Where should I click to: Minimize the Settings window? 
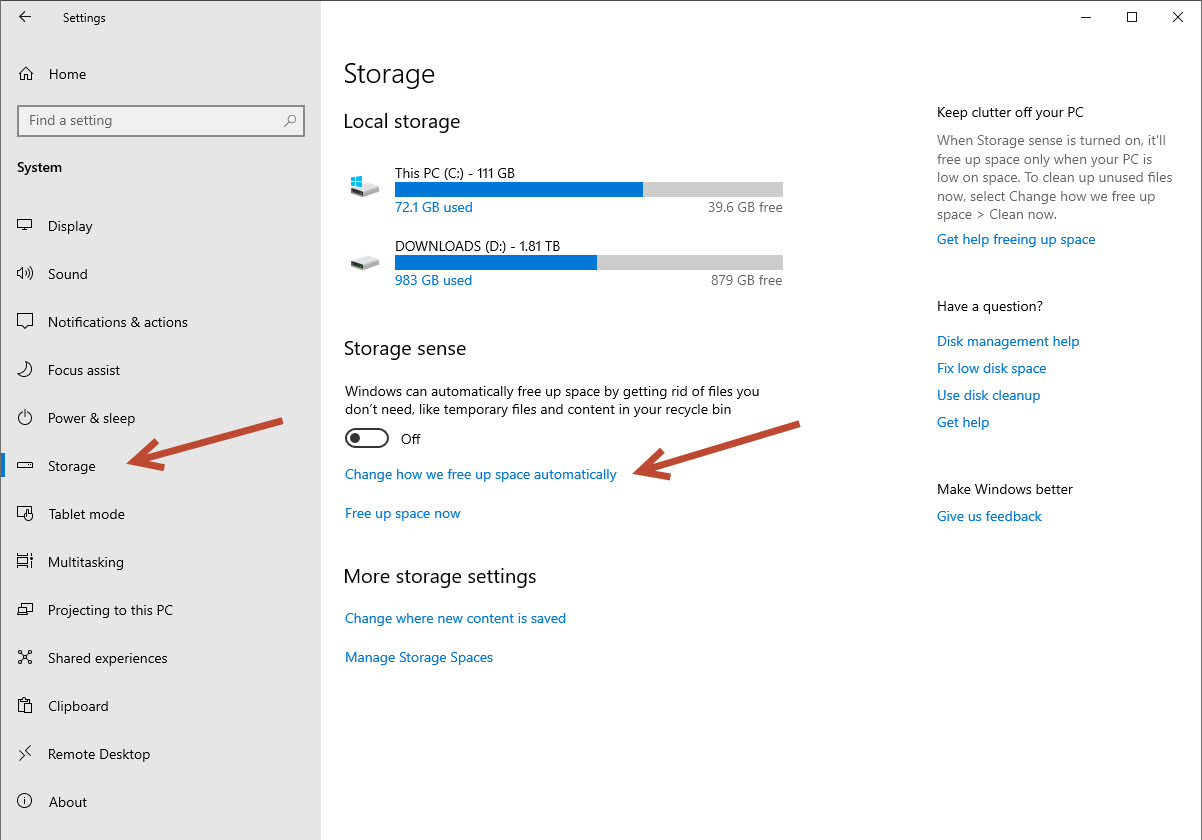(x=1086, y=17)
